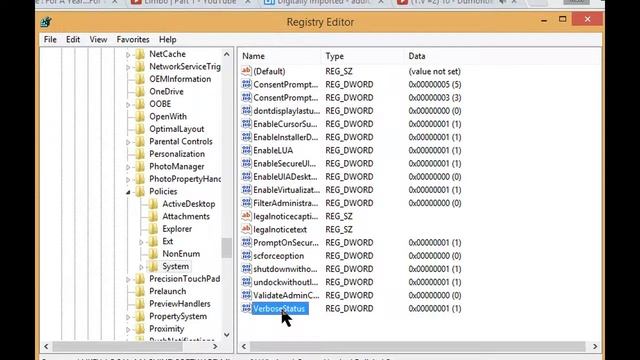Click the shutdownwitho... DWORD icon
The height and width of the screenshot is (360, 640).
(246, 269)
